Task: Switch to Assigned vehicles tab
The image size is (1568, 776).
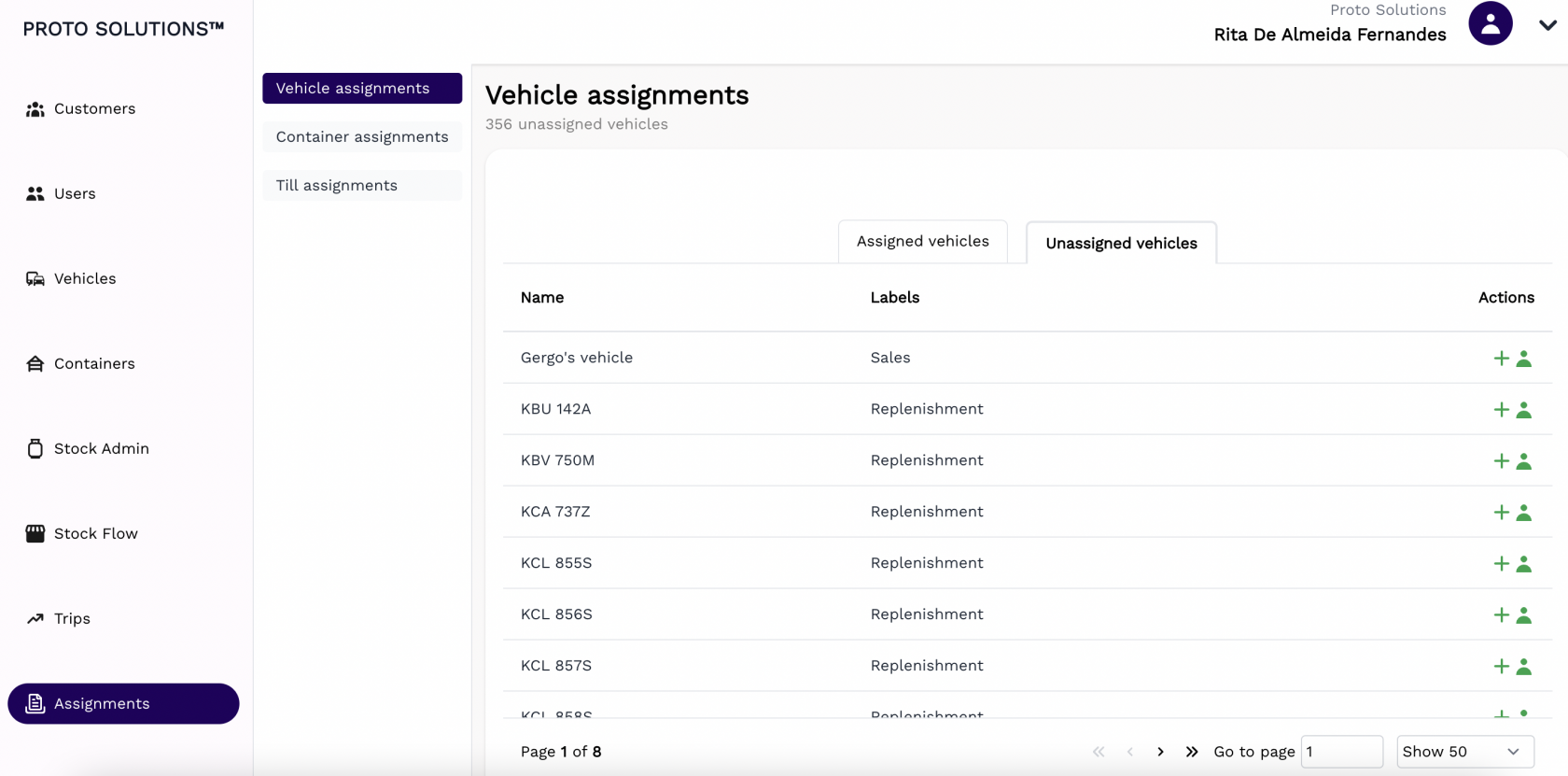Action: pyautogui.click(x=923, y=242)
